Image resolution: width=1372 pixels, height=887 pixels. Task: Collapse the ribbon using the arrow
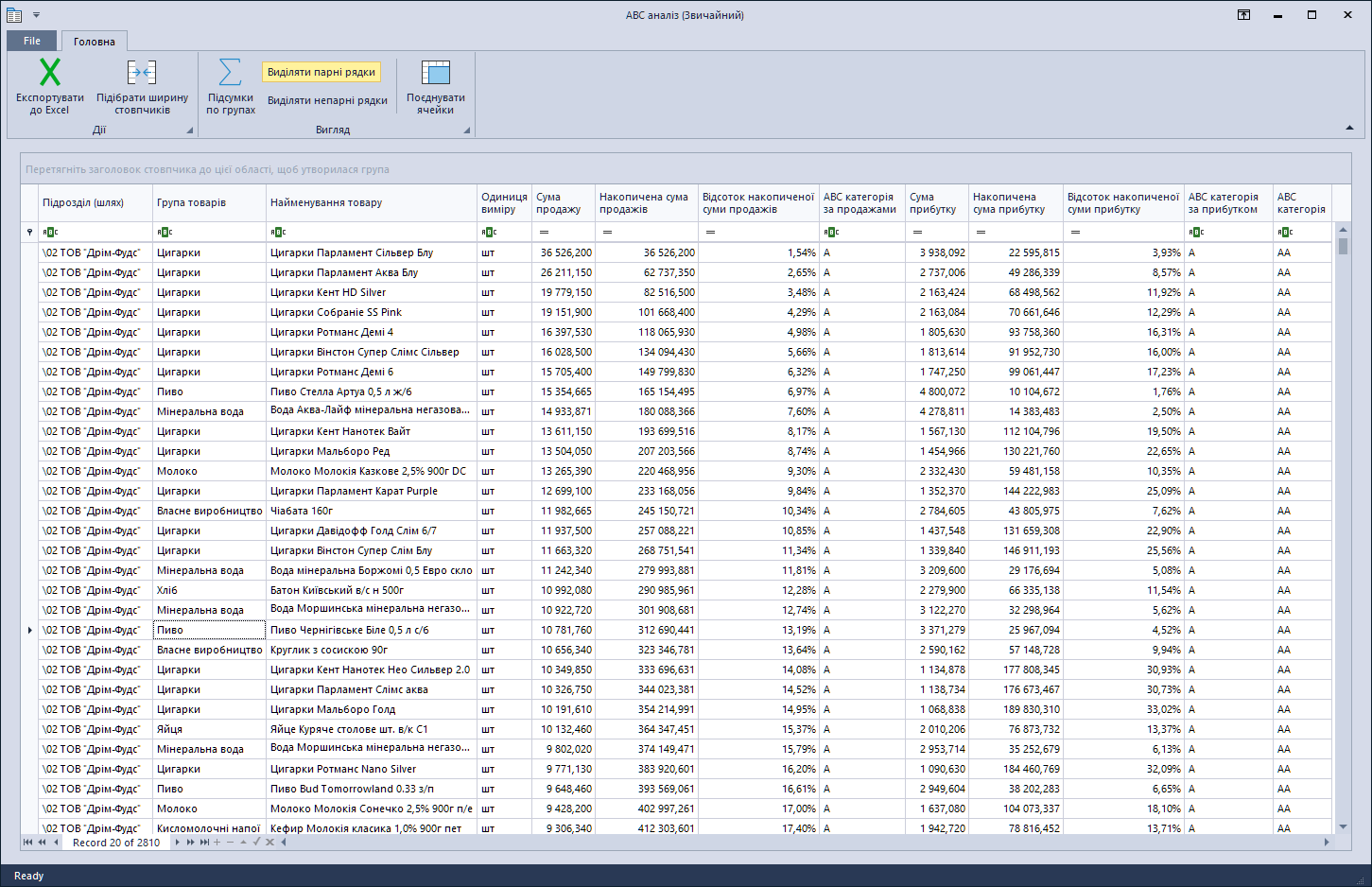(1349, 128)
